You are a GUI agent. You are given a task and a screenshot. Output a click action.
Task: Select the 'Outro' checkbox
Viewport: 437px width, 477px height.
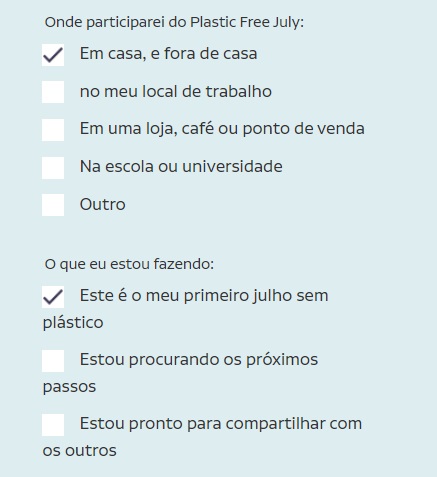click(x=53, y=205)
